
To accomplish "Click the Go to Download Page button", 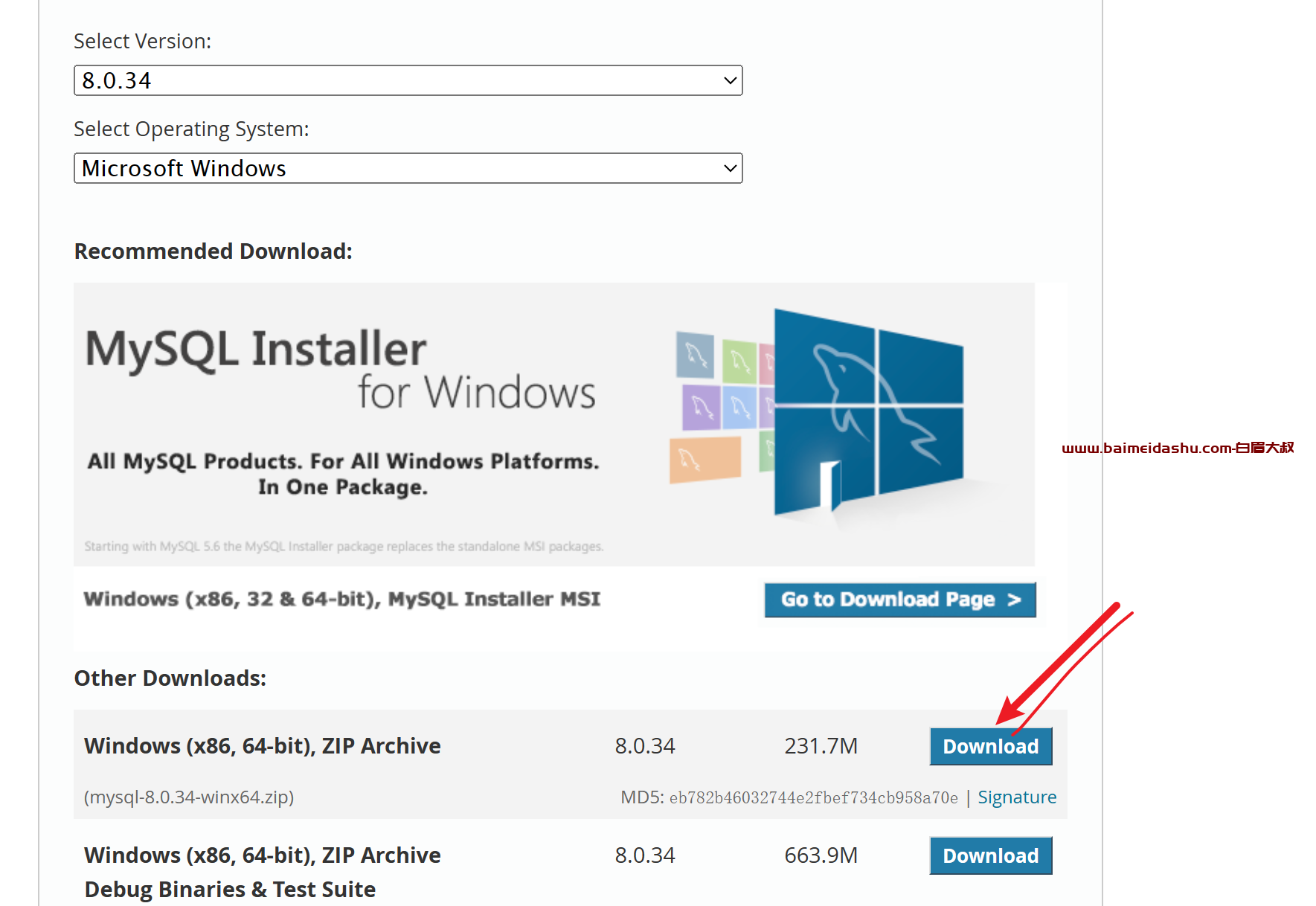I will 900,600.
